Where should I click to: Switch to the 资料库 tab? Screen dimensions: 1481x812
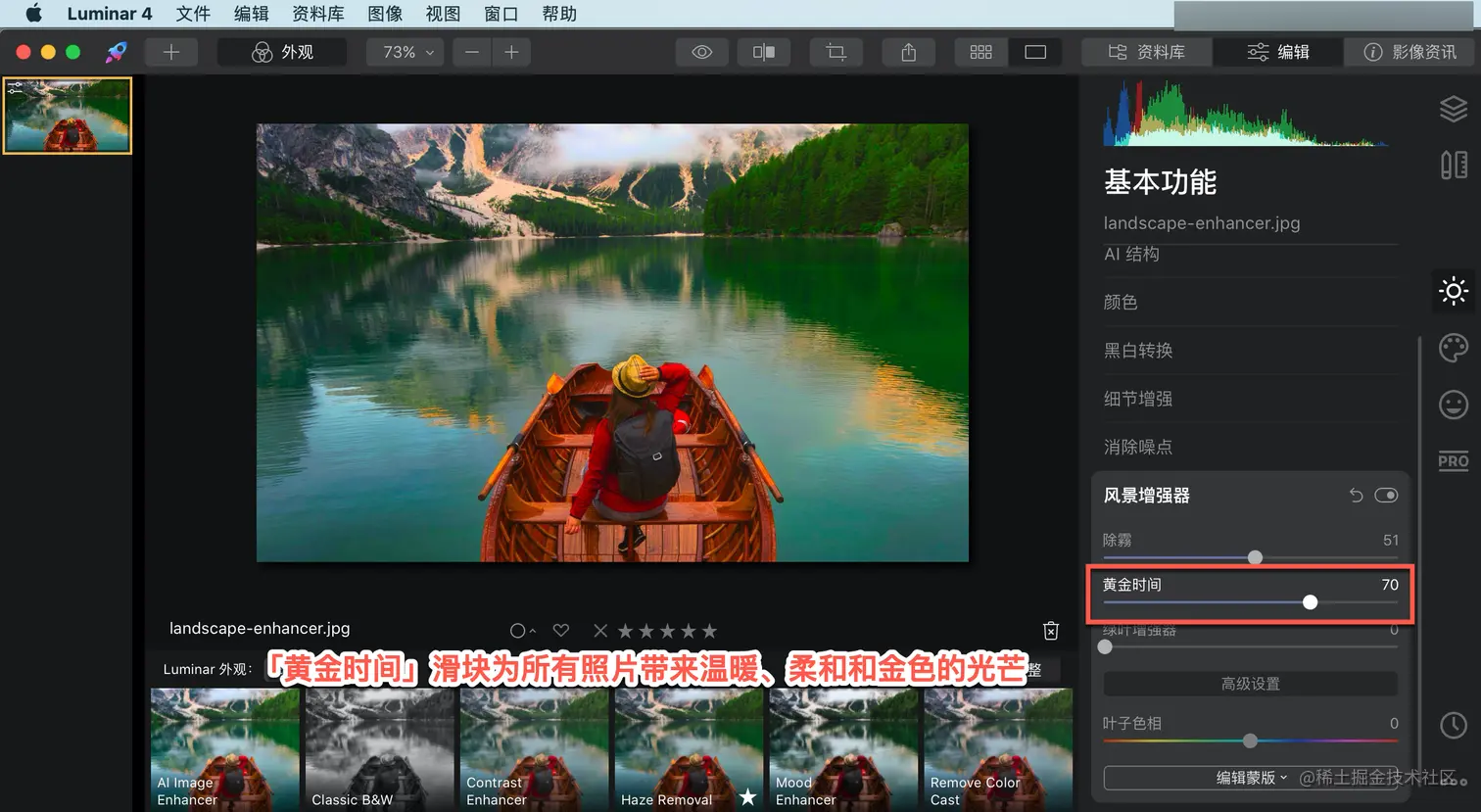tap(1147, 52)
